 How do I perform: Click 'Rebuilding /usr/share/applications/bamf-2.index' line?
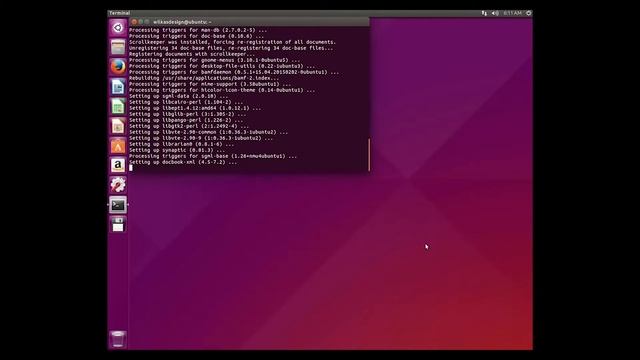pyautogui.click(x=204, y=78)
